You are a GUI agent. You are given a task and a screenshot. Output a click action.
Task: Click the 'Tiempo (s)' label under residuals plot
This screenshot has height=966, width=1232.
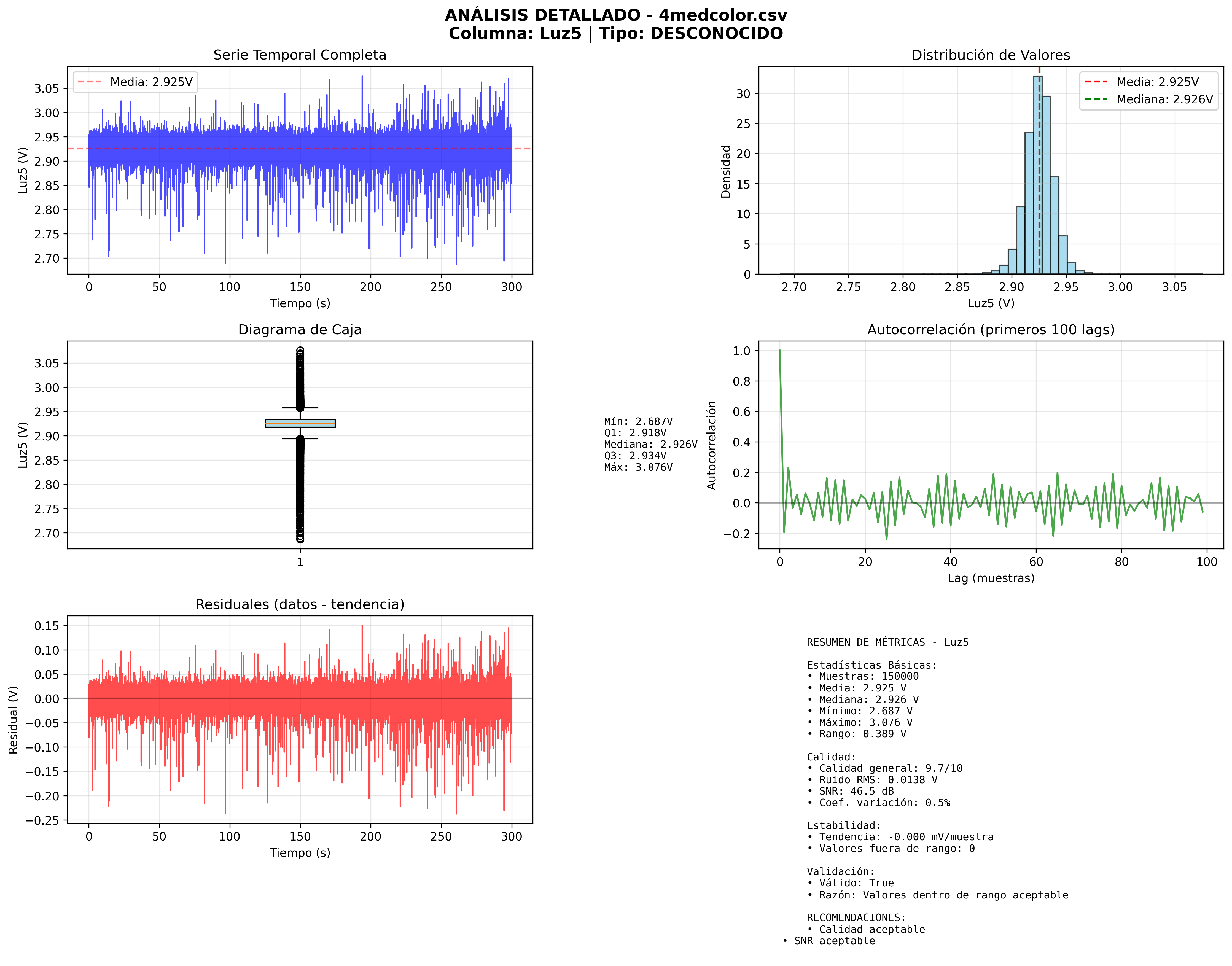[x=300, y=853]
